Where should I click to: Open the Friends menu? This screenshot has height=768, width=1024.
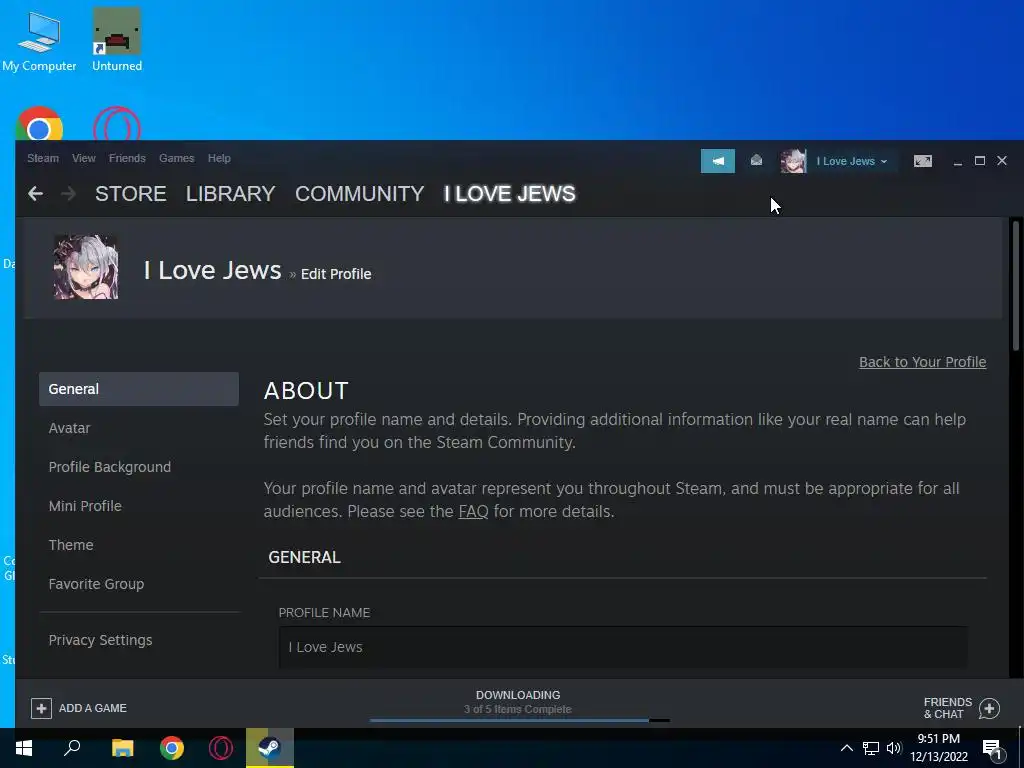127,158
